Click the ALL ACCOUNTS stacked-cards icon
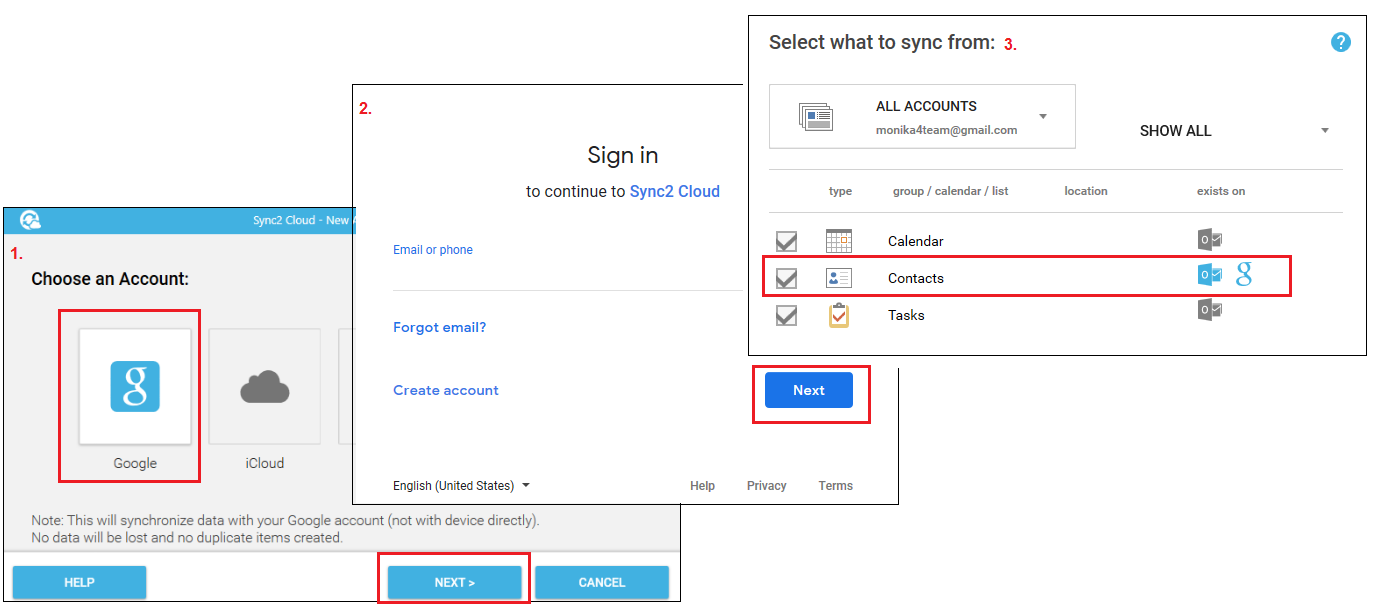The height and width of the screenshot is (610, 1374). click(818, 116)
